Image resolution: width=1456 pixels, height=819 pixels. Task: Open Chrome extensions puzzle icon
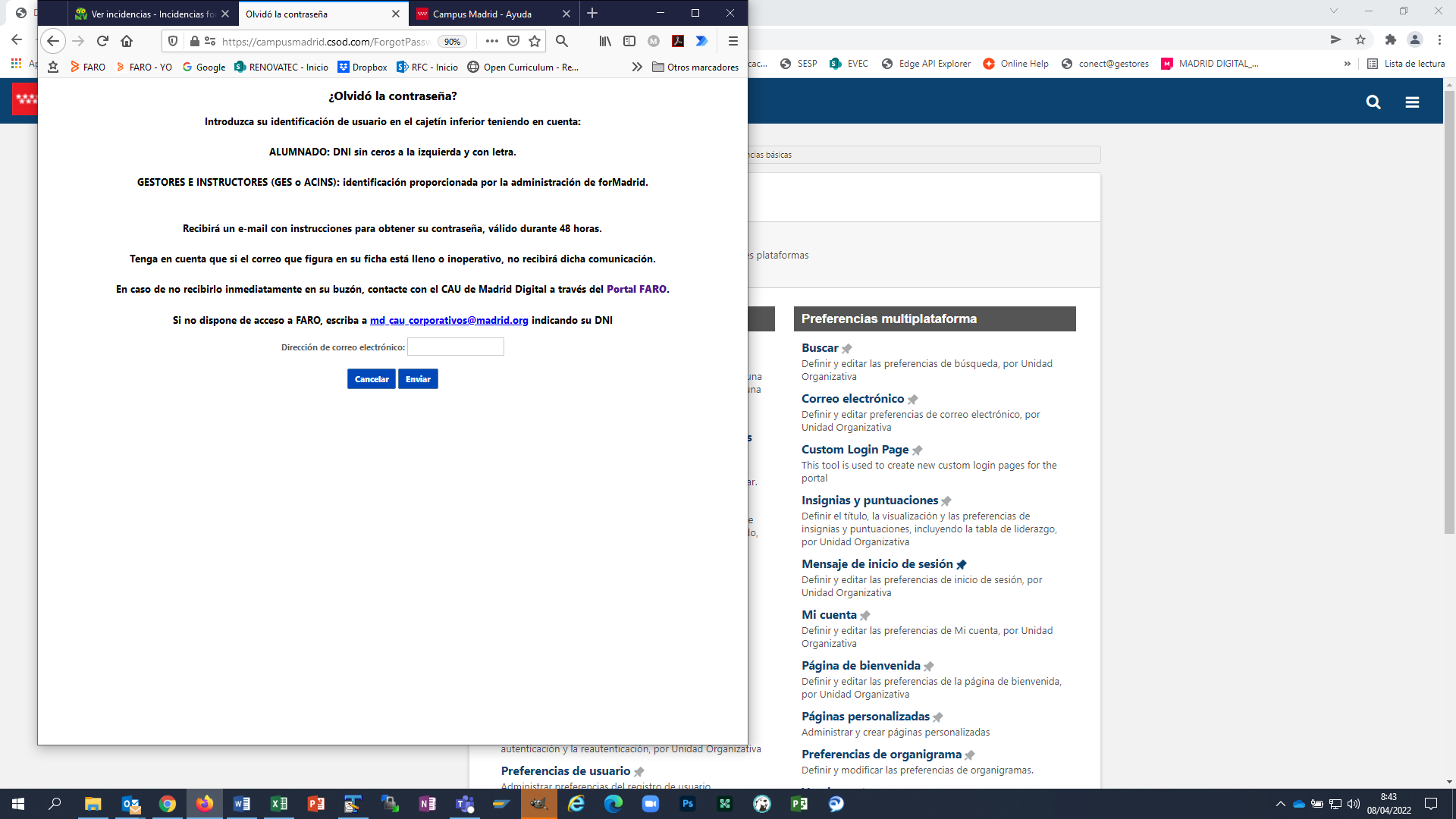click(x=1390, y=39)
